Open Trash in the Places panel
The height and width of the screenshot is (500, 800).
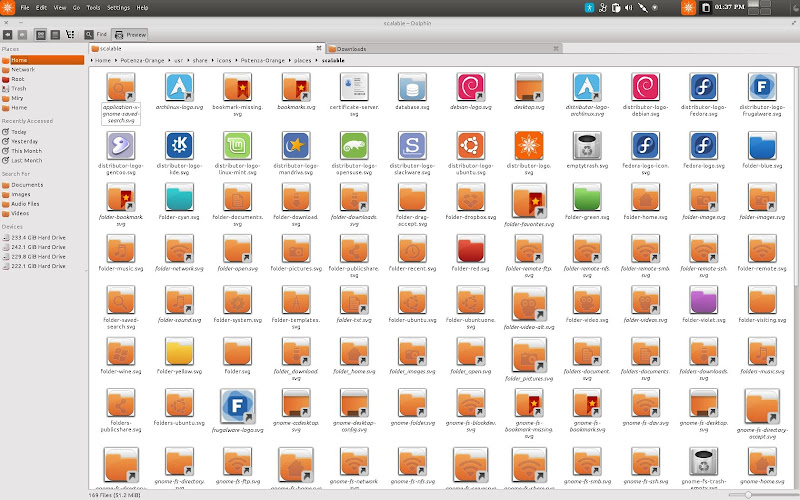click(x=18, y=88)
